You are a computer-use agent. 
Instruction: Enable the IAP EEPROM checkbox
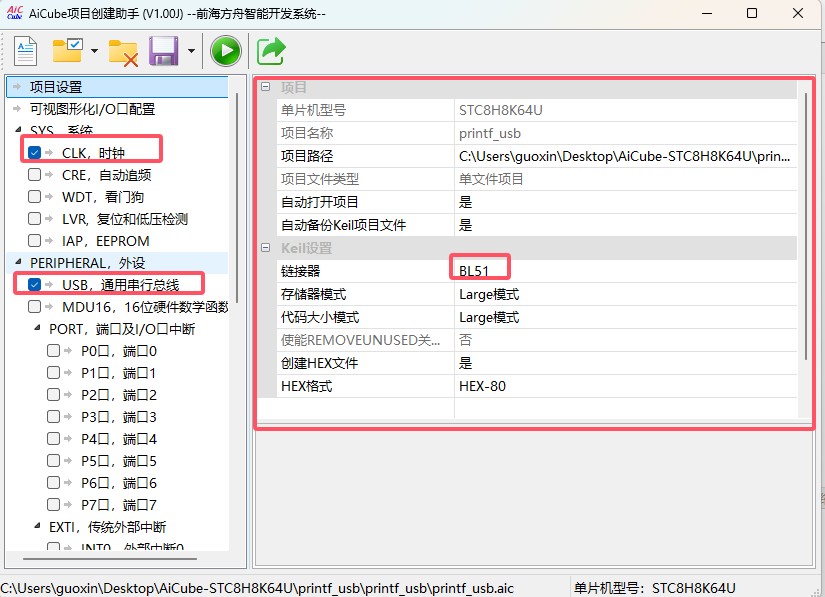(34, 241)
